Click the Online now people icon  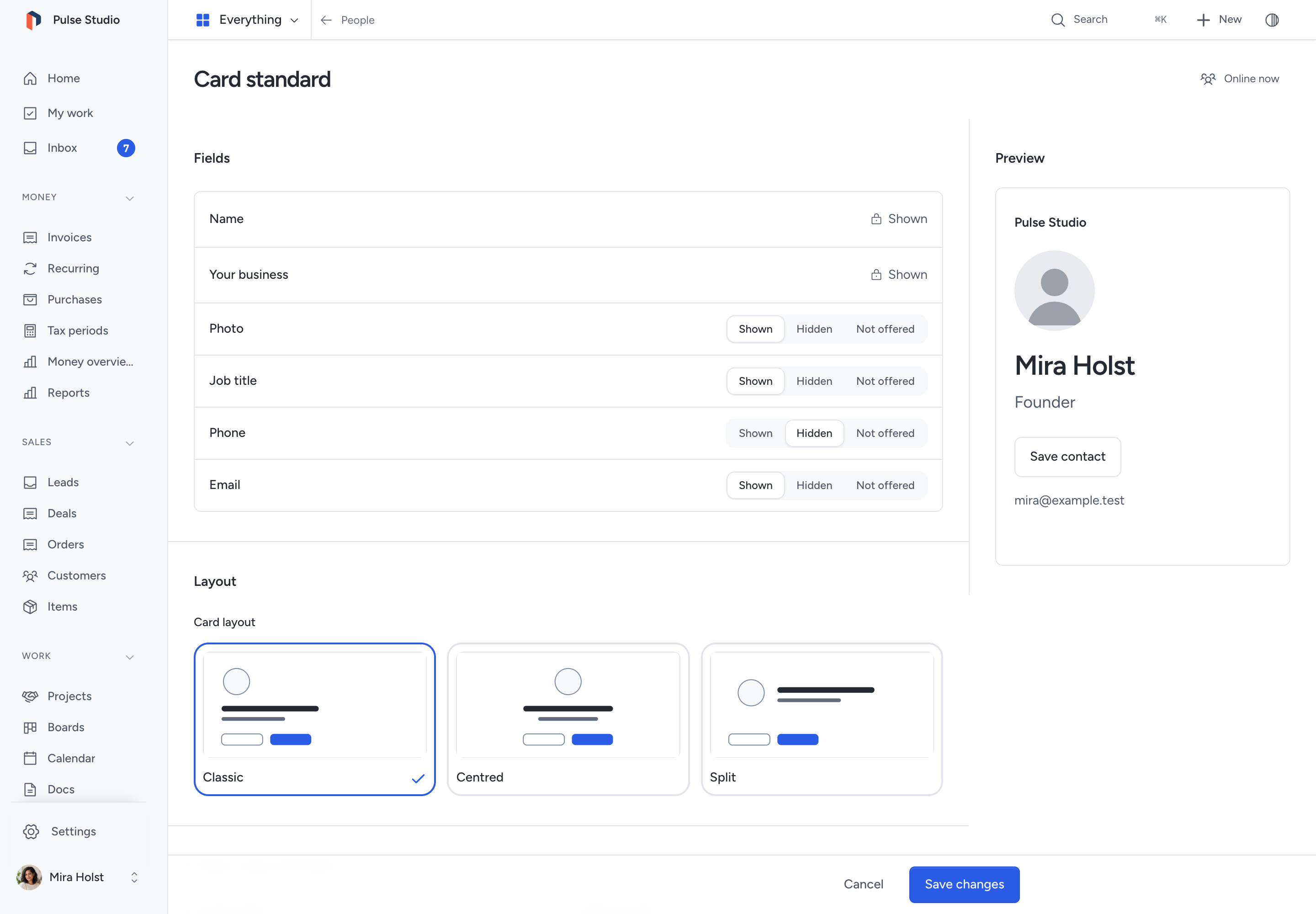[x=1208, y=79]
